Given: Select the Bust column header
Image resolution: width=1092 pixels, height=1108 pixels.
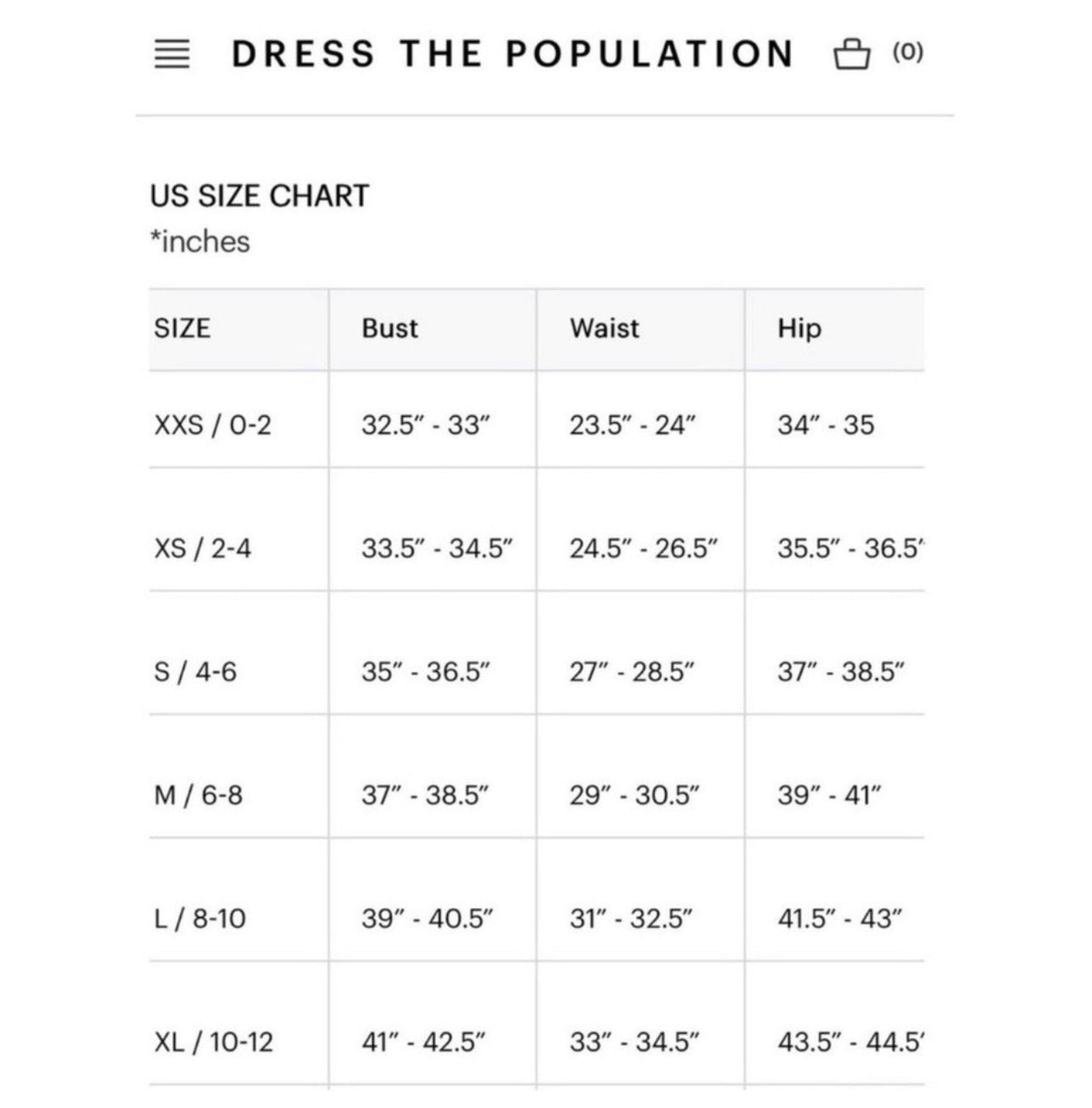Looking at the screenshot, I should 389,328.
